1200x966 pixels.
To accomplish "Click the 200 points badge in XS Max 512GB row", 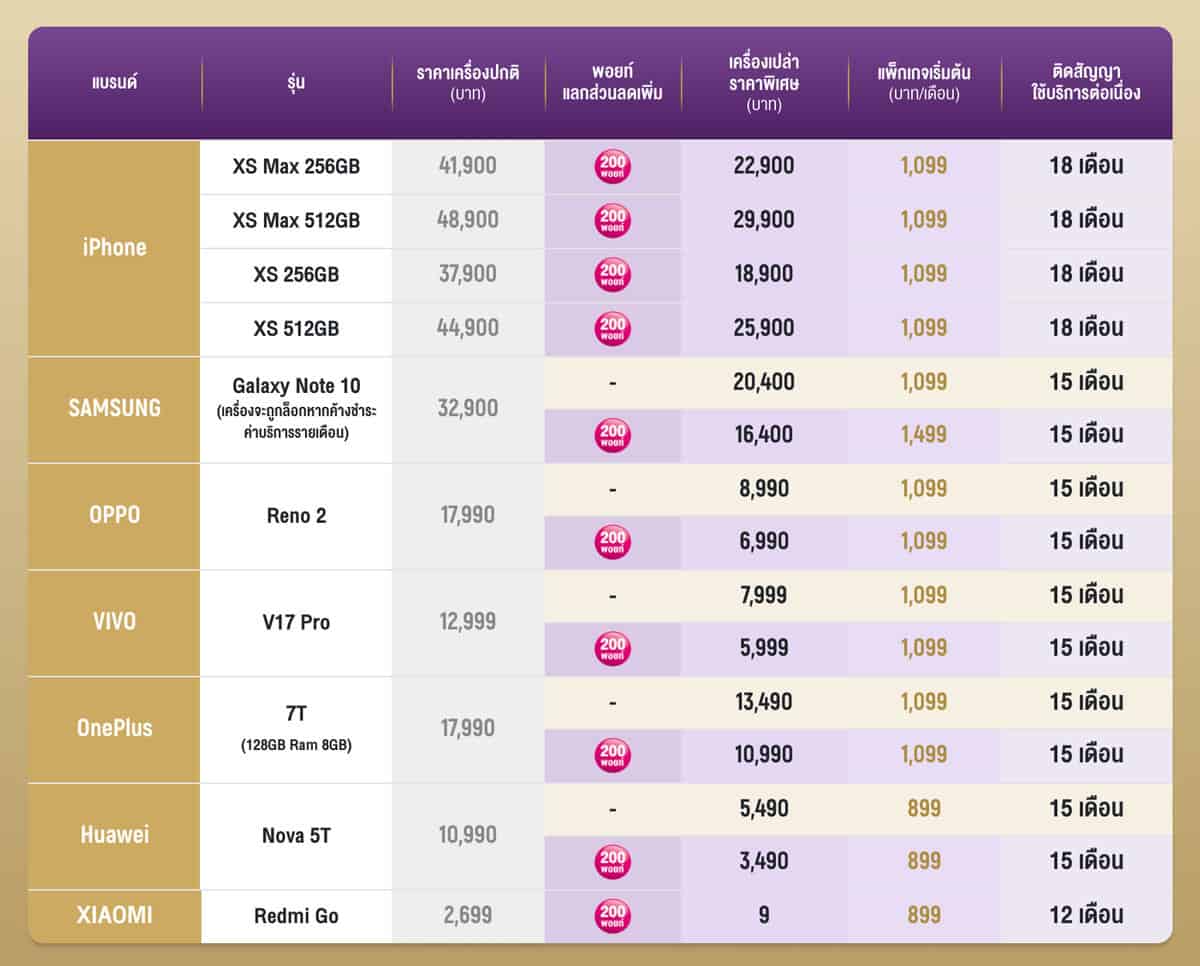I will pyautogui.click(x=613, y=220).
